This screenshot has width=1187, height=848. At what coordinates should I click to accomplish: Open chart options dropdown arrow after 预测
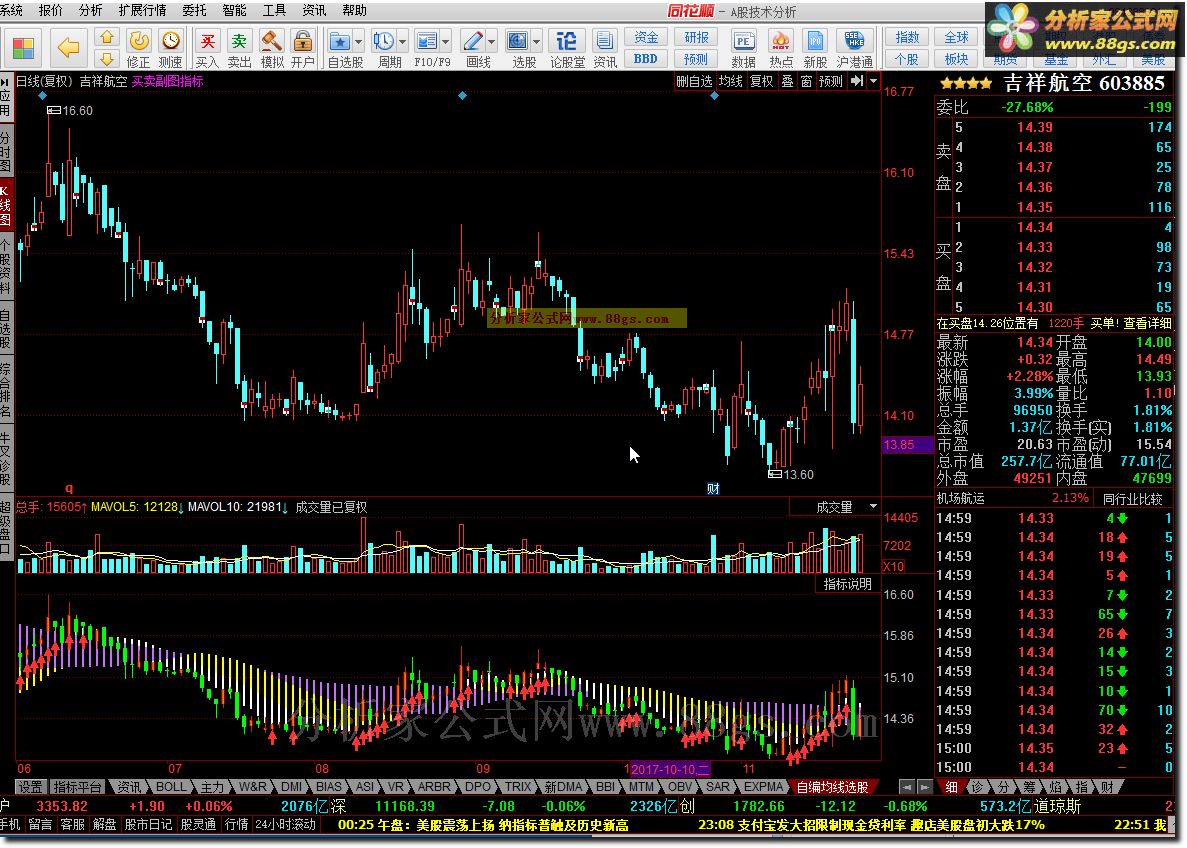pyautogui.click(x=873, y=81)
